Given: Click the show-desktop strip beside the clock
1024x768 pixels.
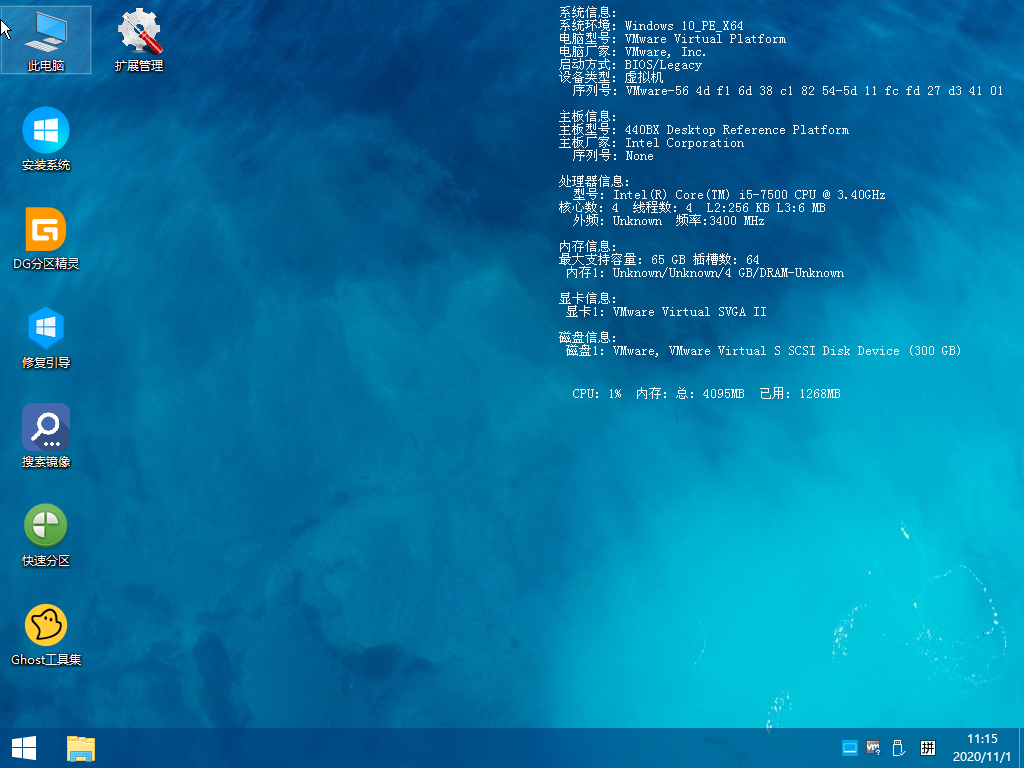Looking at the screenshot, I should [1021, 748].
